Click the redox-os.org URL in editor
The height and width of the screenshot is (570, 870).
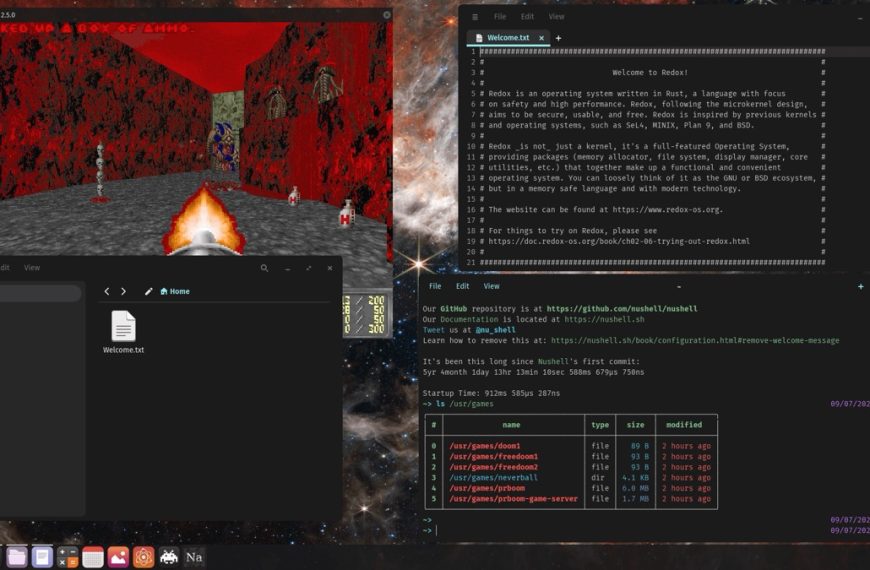664,210
